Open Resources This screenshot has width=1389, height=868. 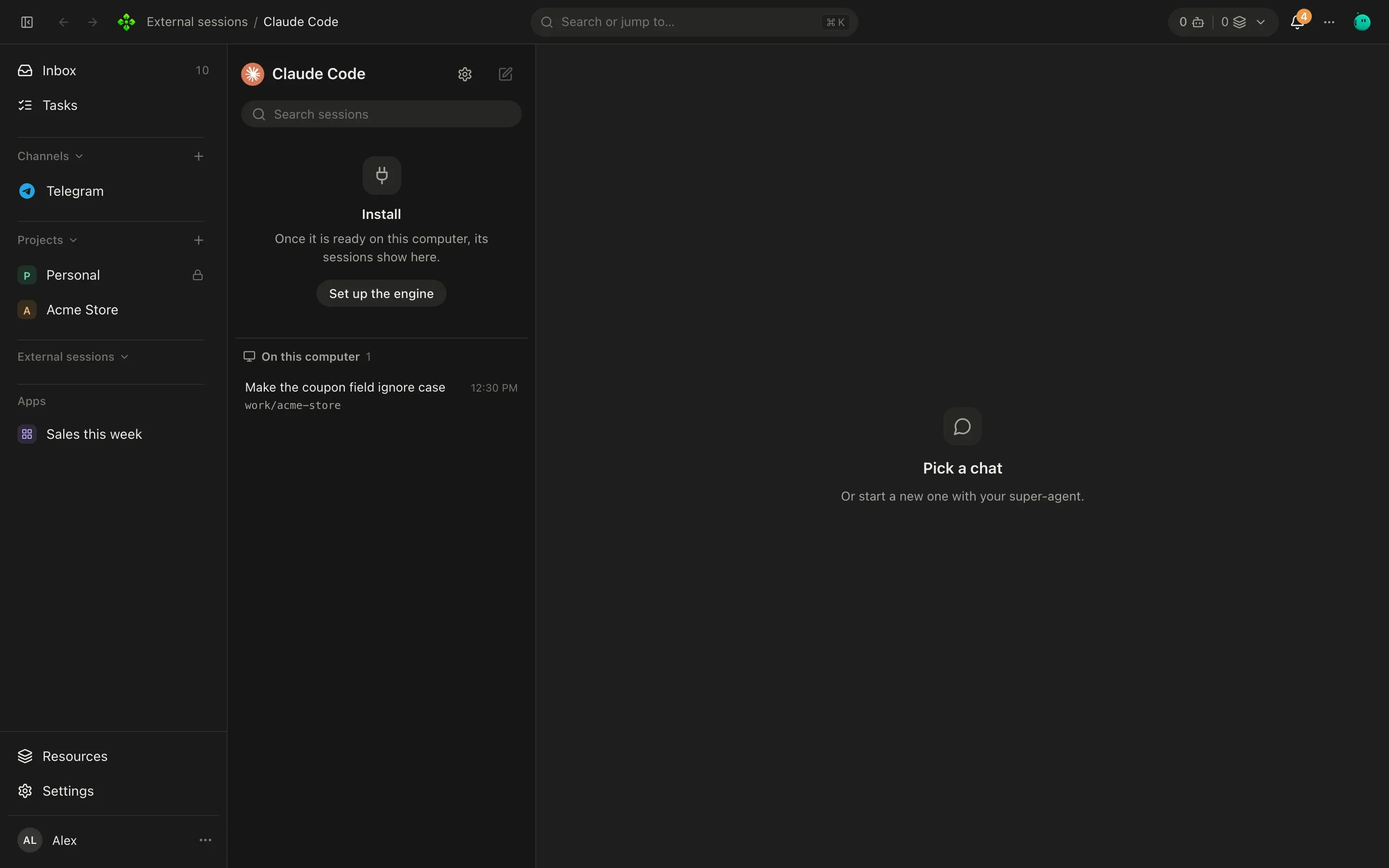click(113, 756)
